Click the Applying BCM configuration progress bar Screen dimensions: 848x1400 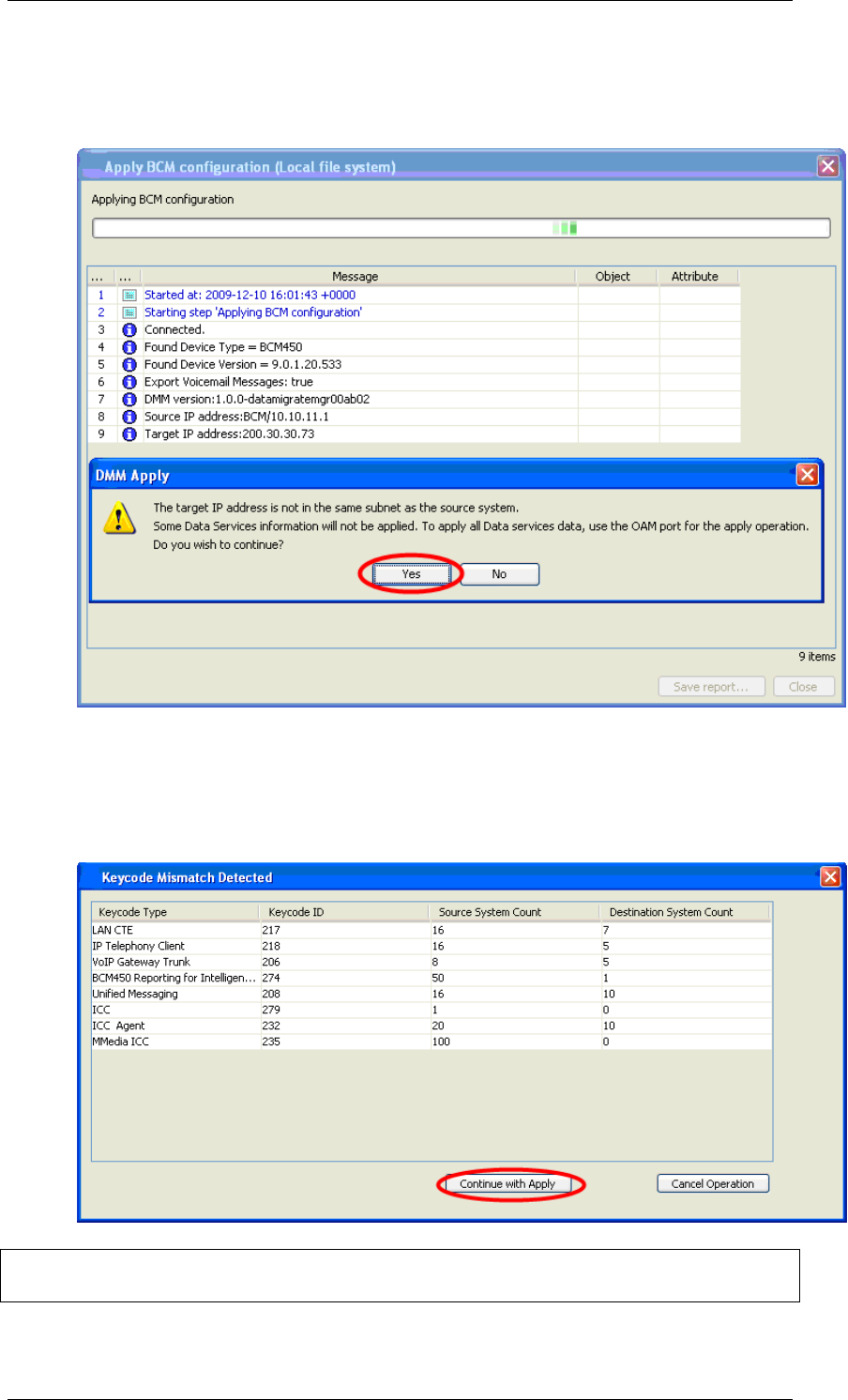pos(462,228)
